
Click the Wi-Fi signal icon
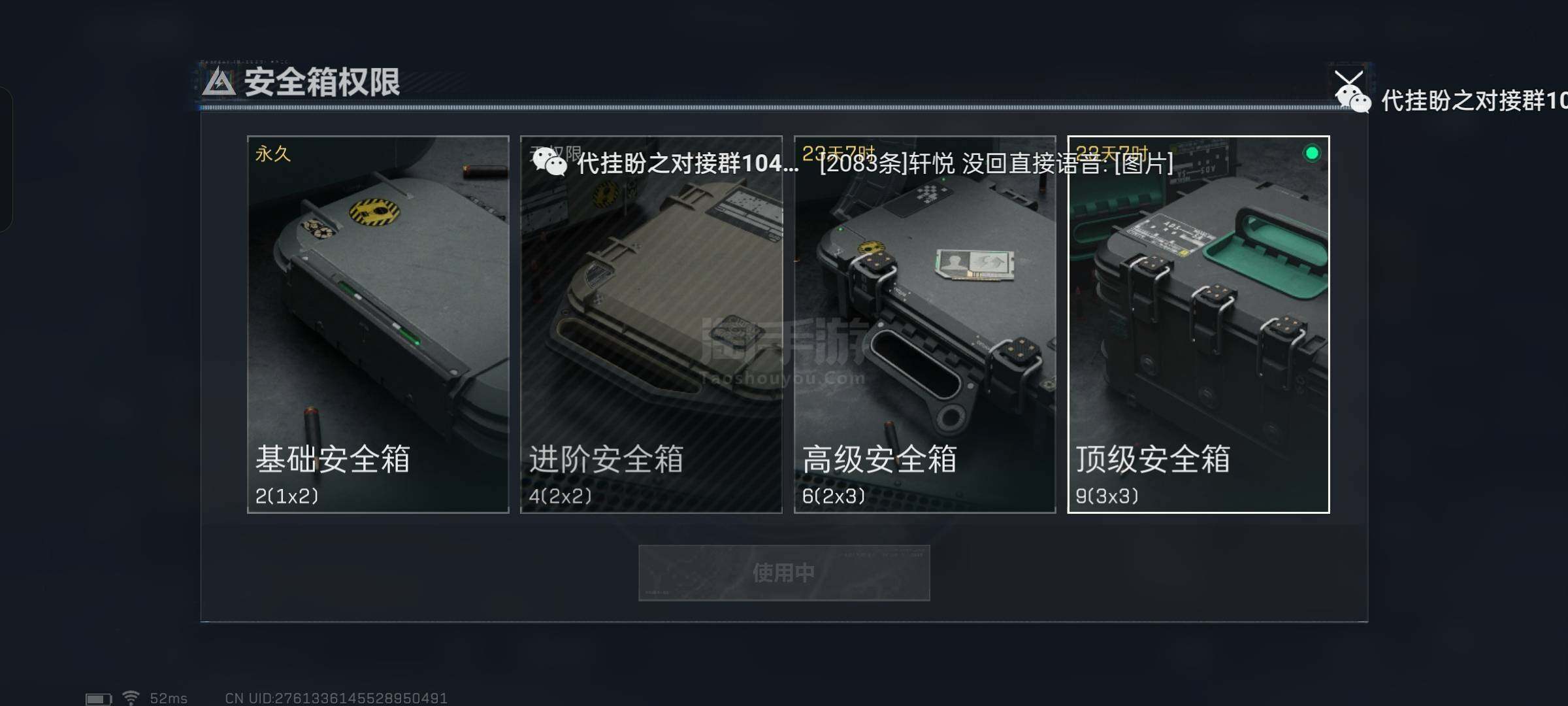click(131, 698)
